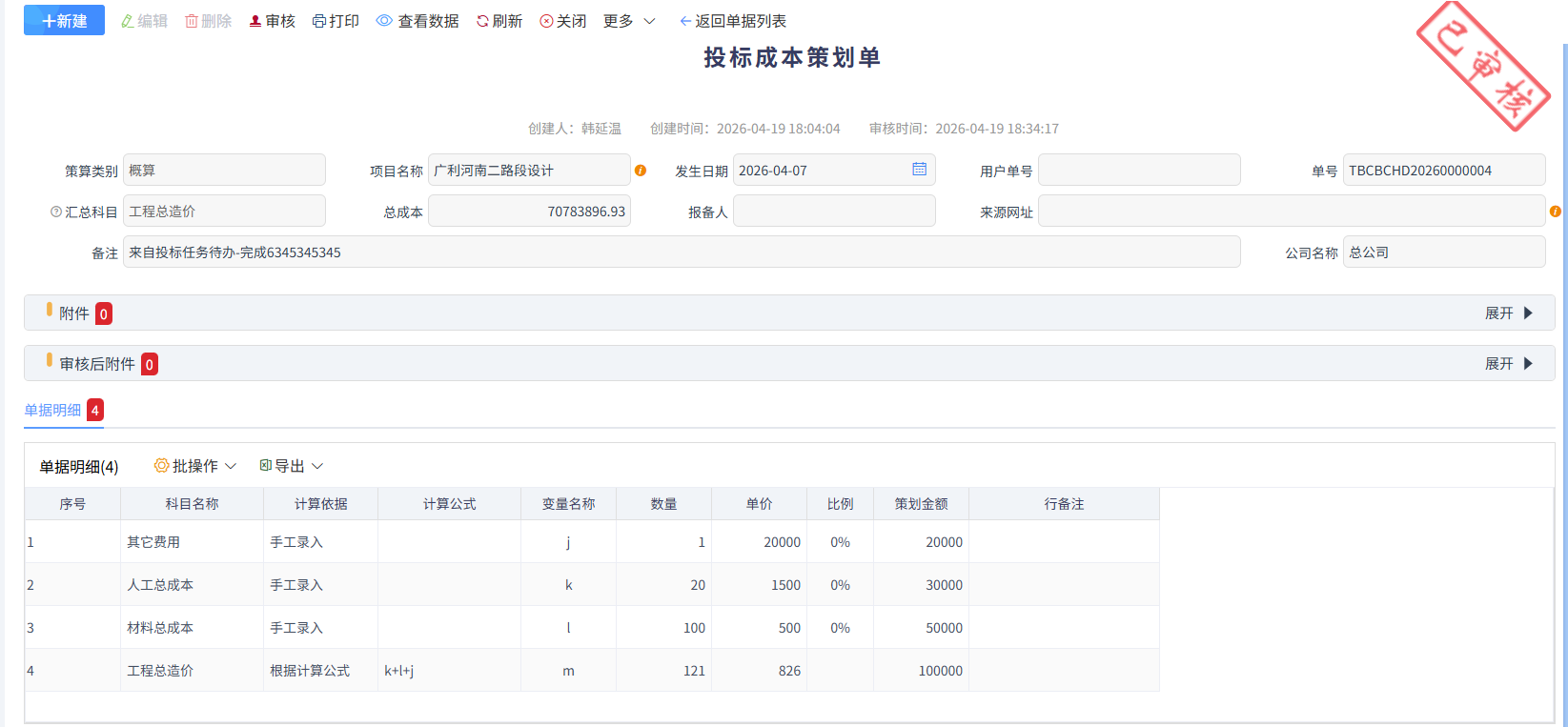Viewport: 1568px width, 727px height.
Task: Click the 科目名称 column header
Action: click(193, 504)
